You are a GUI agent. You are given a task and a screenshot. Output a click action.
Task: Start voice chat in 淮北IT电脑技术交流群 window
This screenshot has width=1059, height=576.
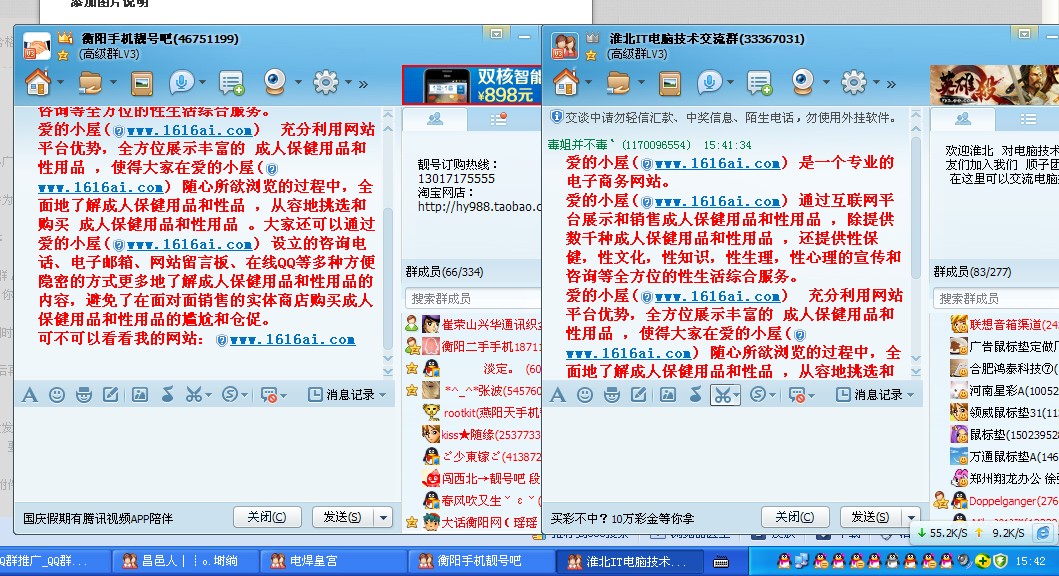709,82
